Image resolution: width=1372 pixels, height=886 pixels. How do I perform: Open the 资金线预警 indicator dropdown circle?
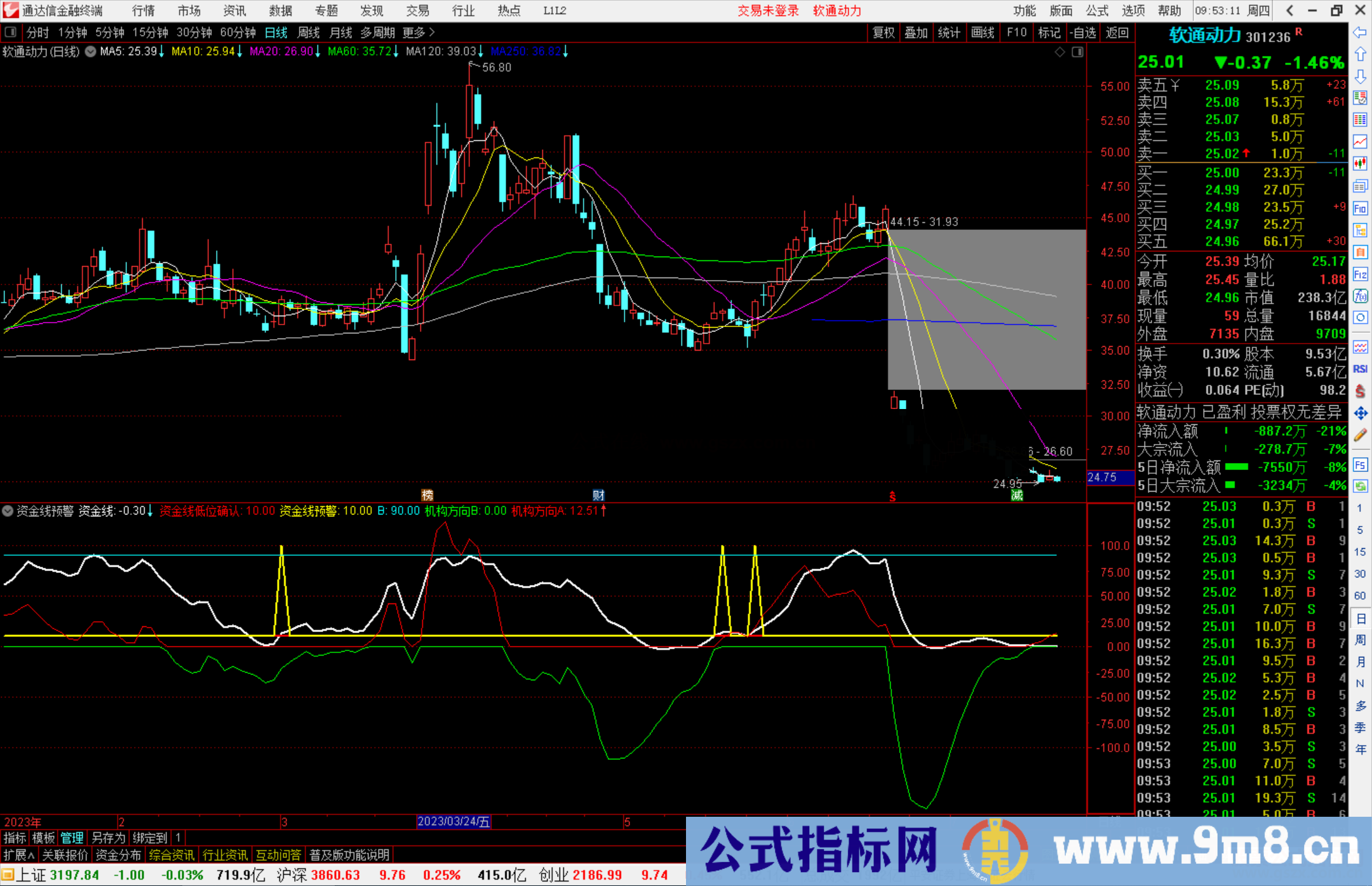8,511
